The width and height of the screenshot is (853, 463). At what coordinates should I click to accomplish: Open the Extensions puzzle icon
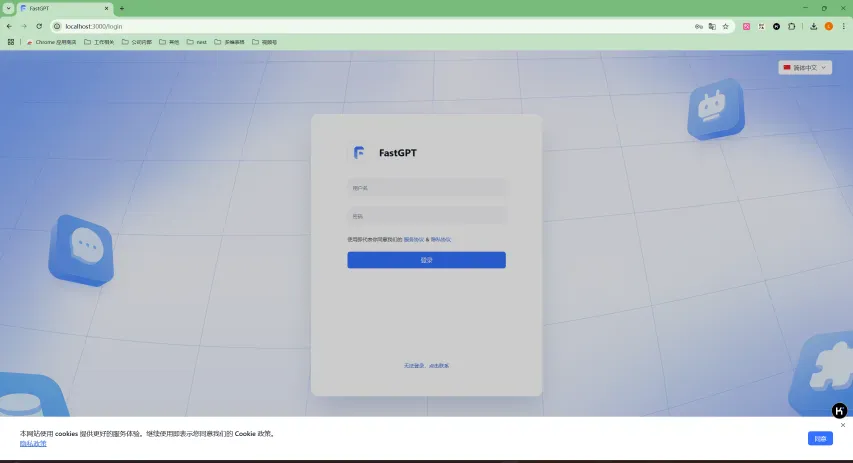(792, 26)
